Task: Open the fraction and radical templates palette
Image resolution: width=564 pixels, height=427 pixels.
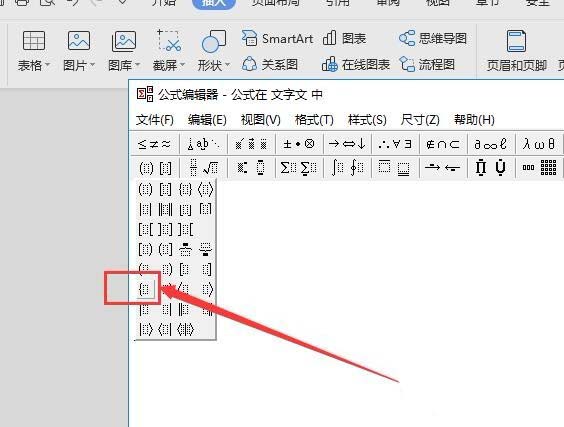Action: [x=203, y=168]
